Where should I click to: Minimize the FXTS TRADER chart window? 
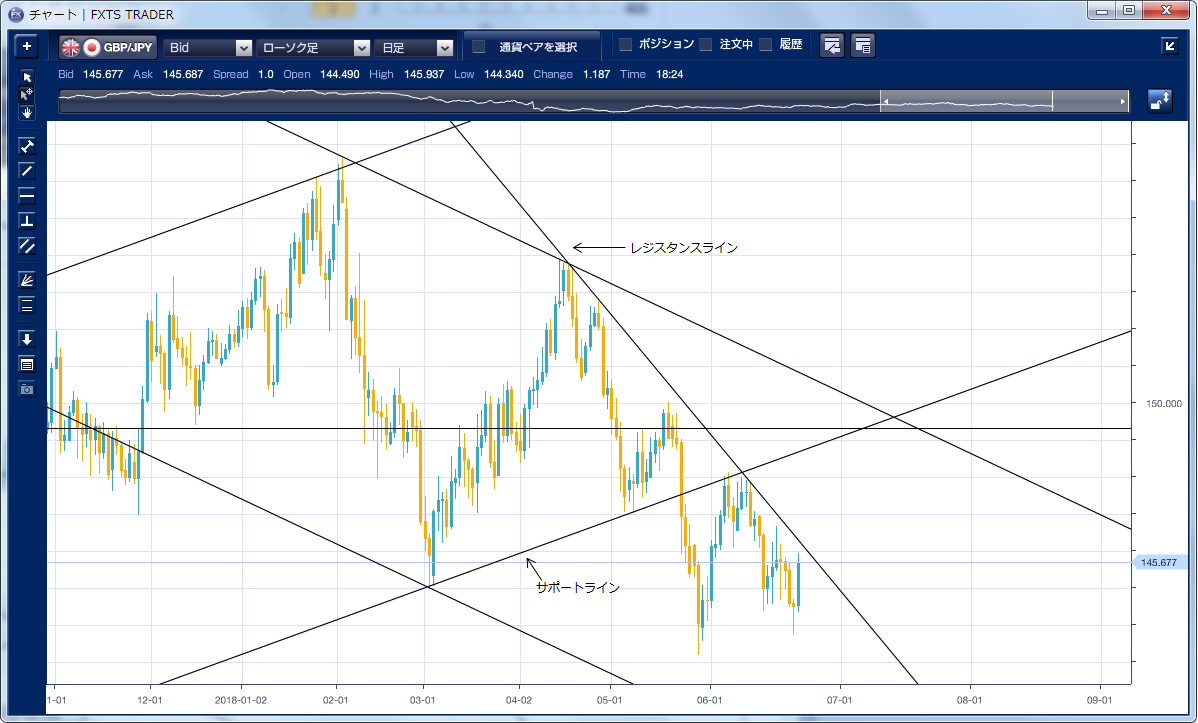[x=1102, y=11]
